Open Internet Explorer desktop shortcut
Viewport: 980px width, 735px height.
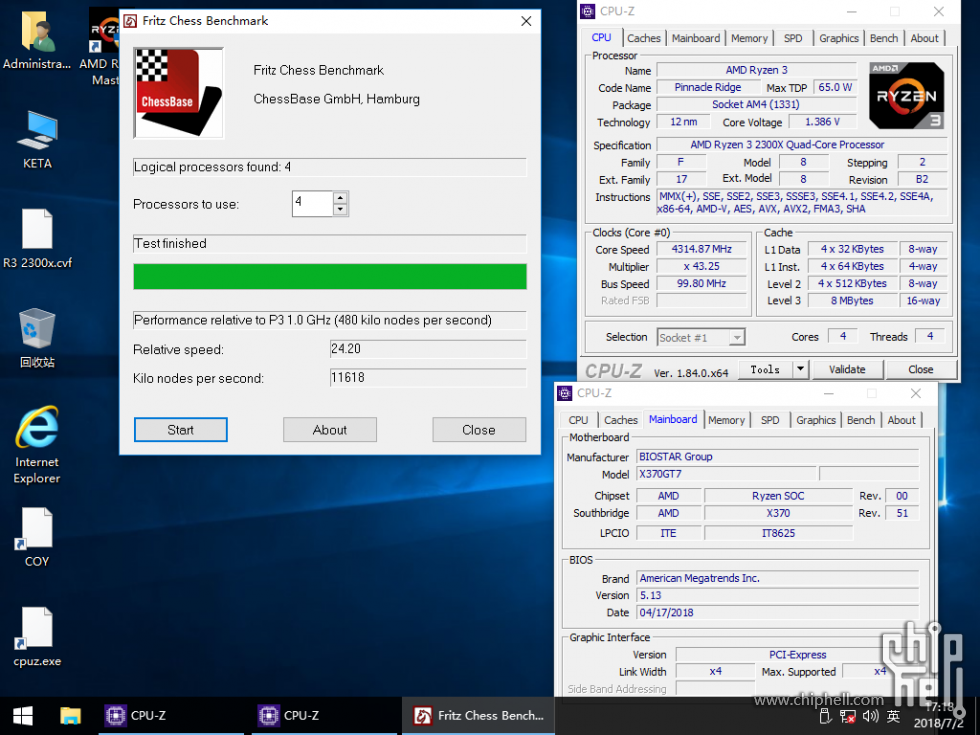click(x=37, y=429)
